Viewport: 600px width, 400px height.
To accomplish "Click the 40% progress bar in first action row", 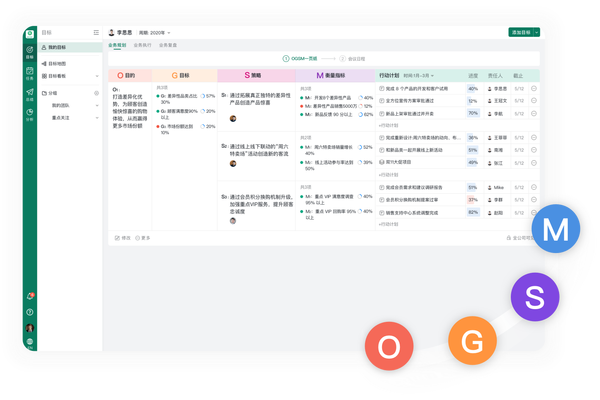I will pos(473,88).
